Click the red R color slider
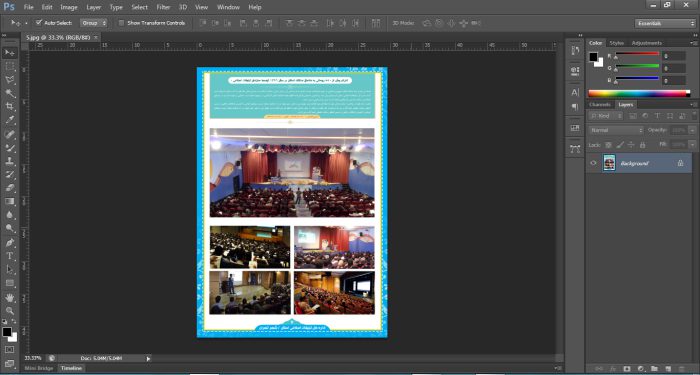Viewport: 700px width, 375px height. [x=637, y=54]
